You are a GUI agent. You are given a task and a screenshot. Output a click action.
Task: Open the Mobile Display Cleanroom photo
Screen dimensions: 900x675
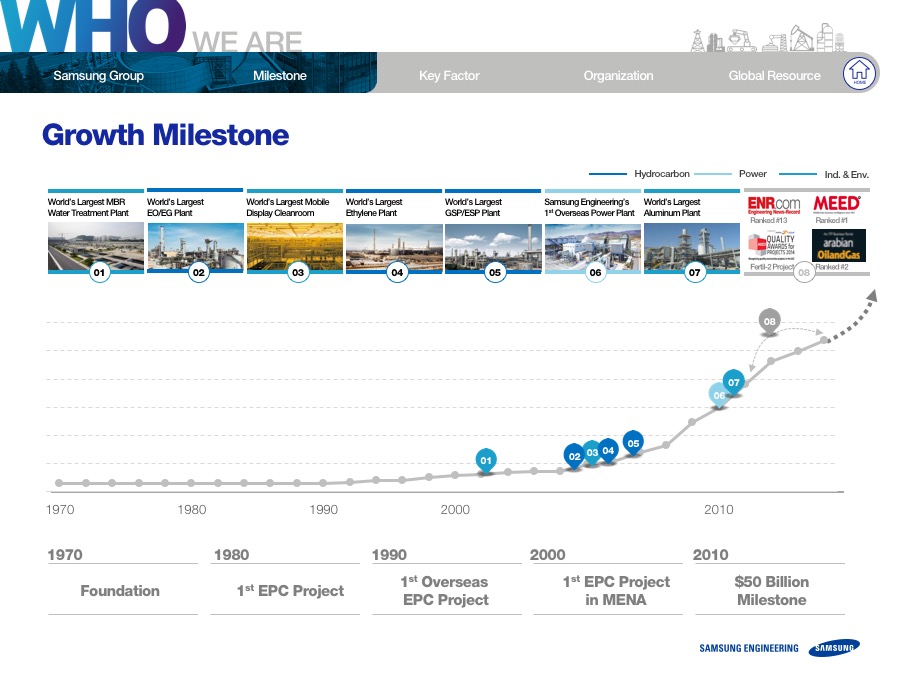(295, 247)
